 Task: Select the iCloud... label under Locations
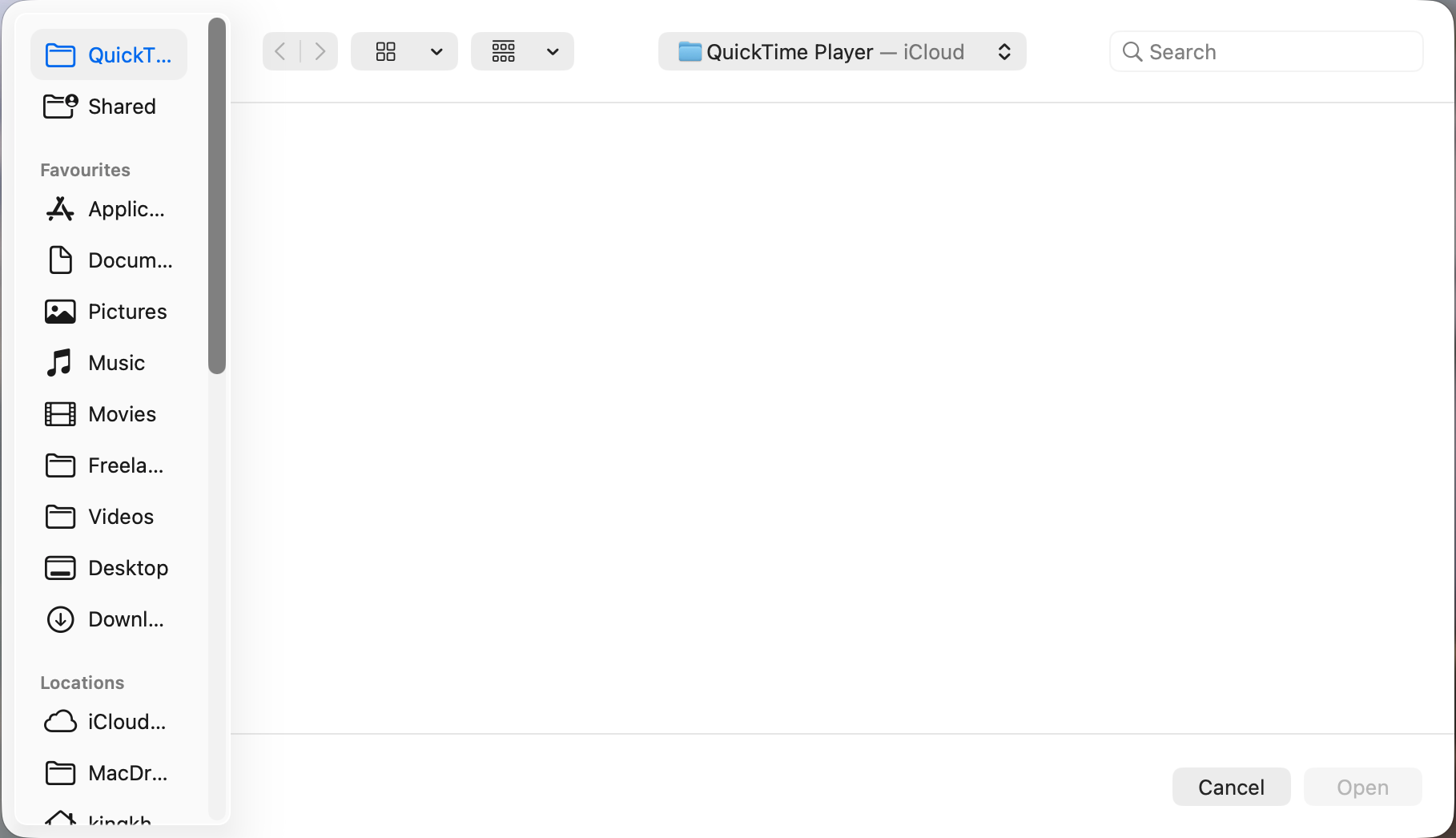coord(127,722)
